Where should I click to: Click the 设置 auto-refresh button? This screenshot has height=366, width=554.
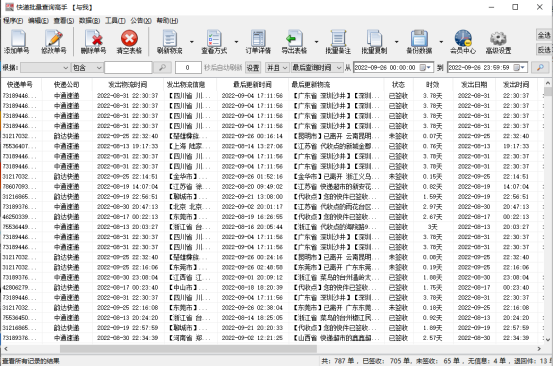click(x=253, y=67)
